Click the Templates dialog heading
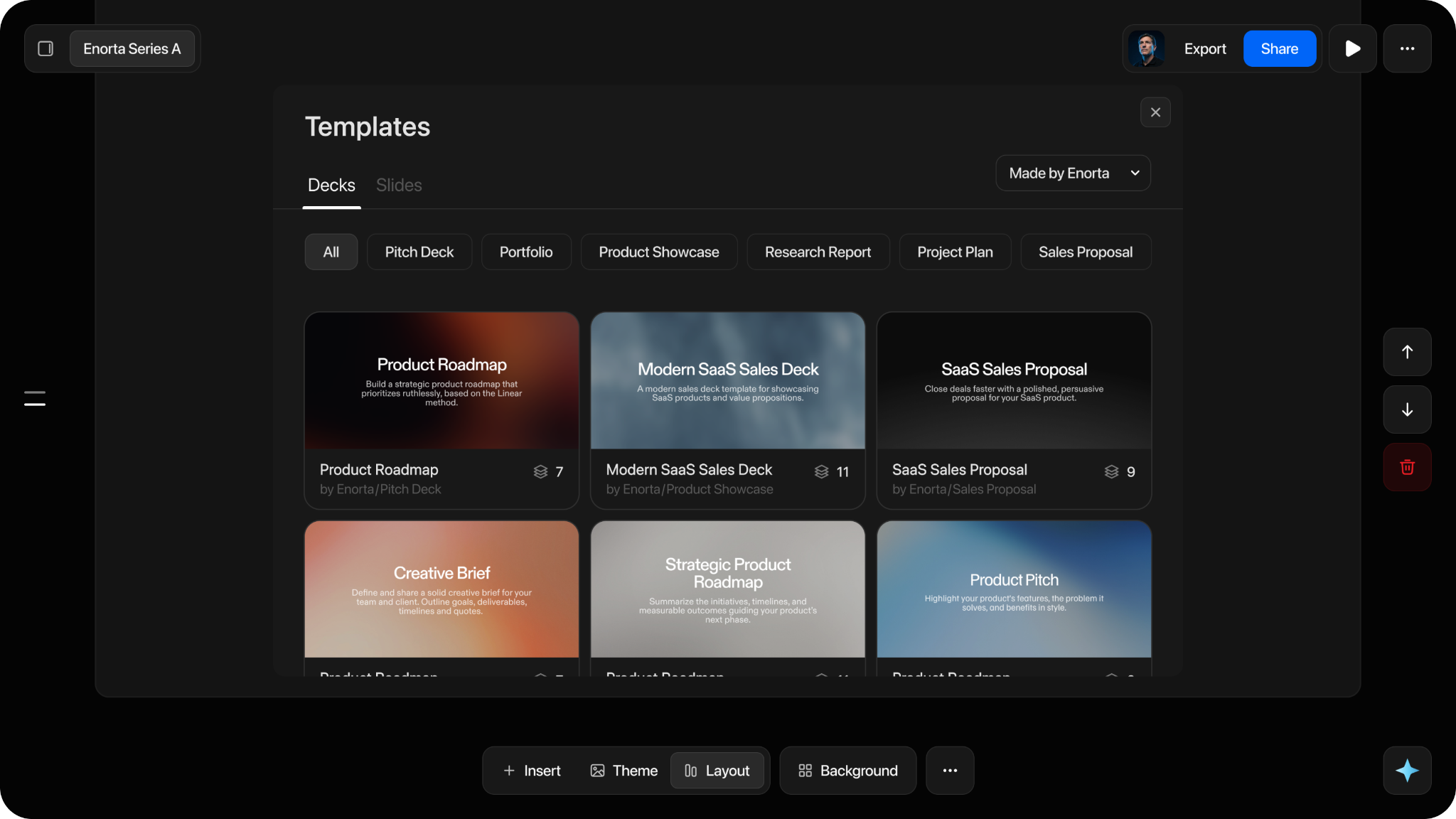Viewport: 1456px width, 819px height. click(368, 127)
